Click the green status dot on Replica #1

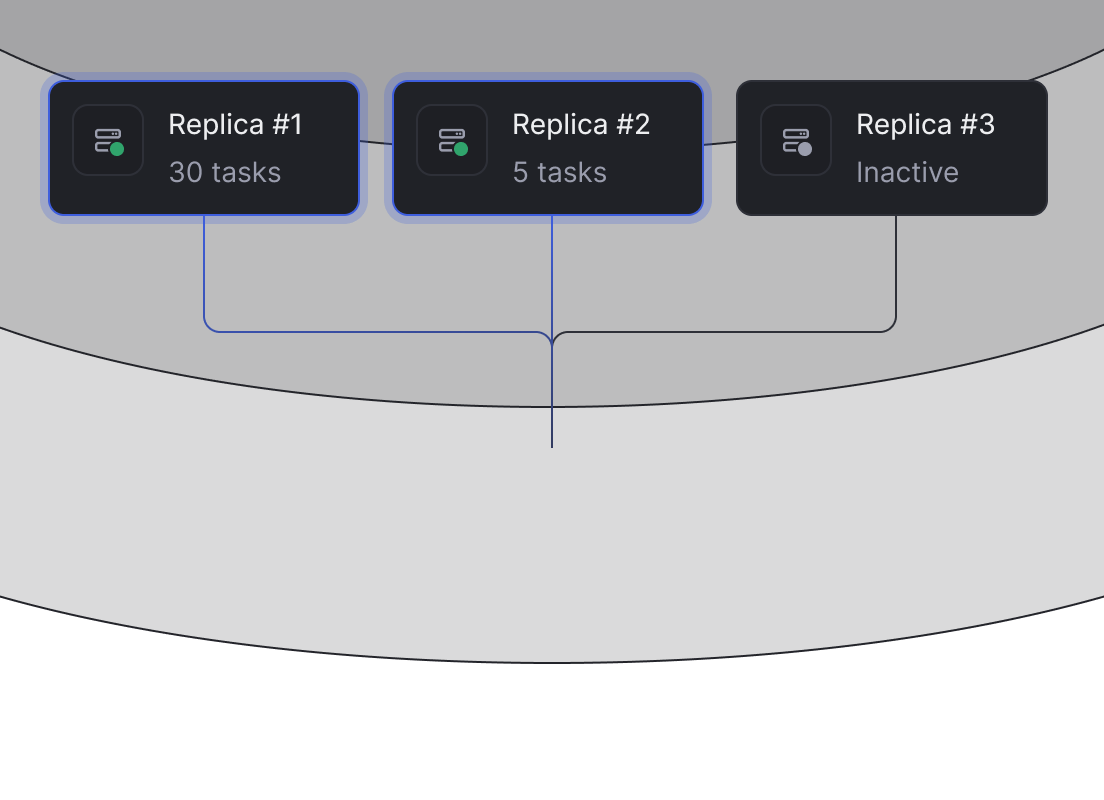[117, 150]
